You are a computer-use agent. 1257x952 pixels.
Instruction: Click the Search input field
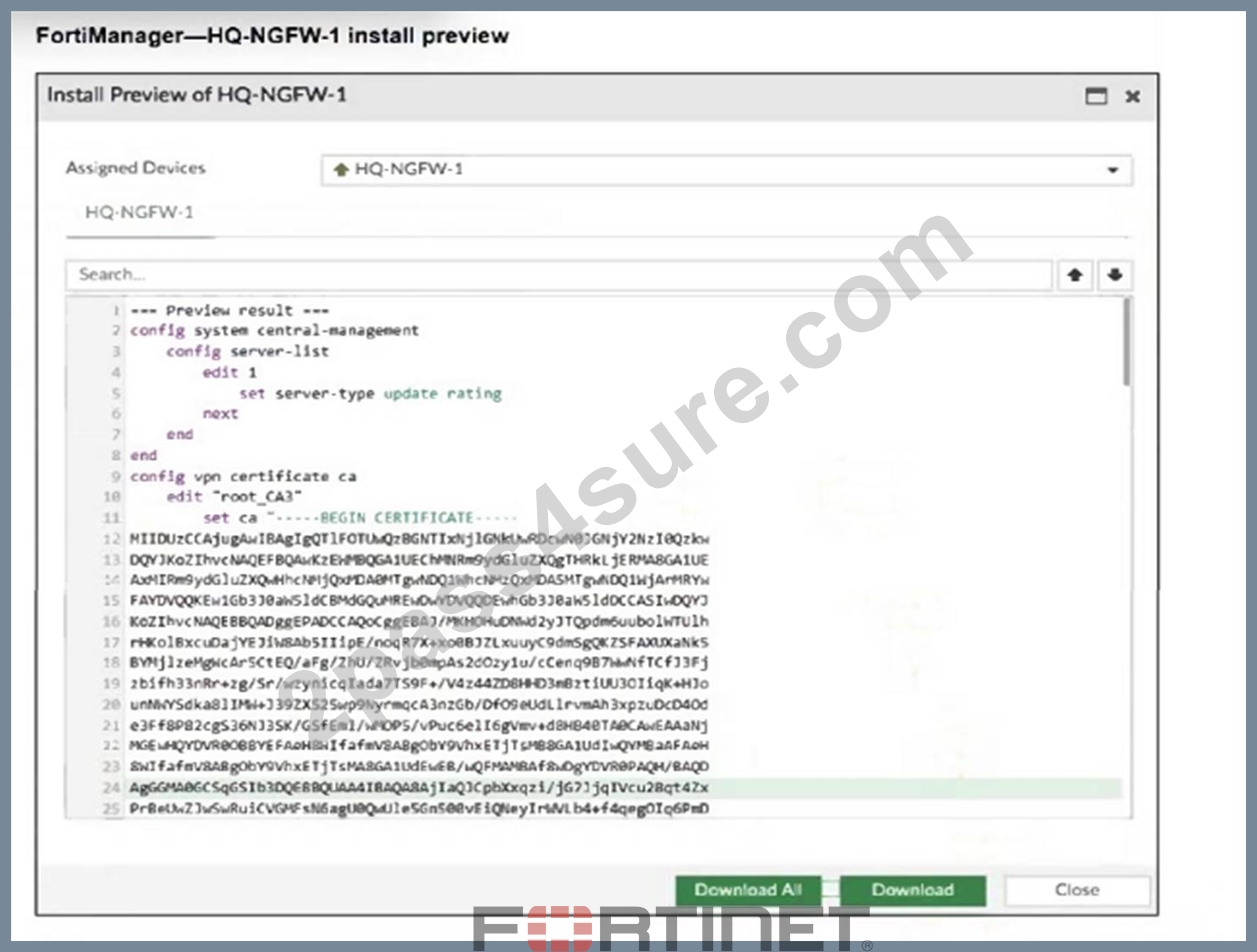[559, 275]
